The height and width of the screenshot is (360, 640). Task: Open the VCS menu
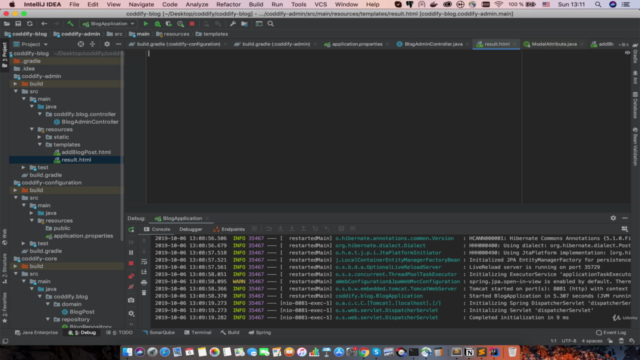coord(320,4)
